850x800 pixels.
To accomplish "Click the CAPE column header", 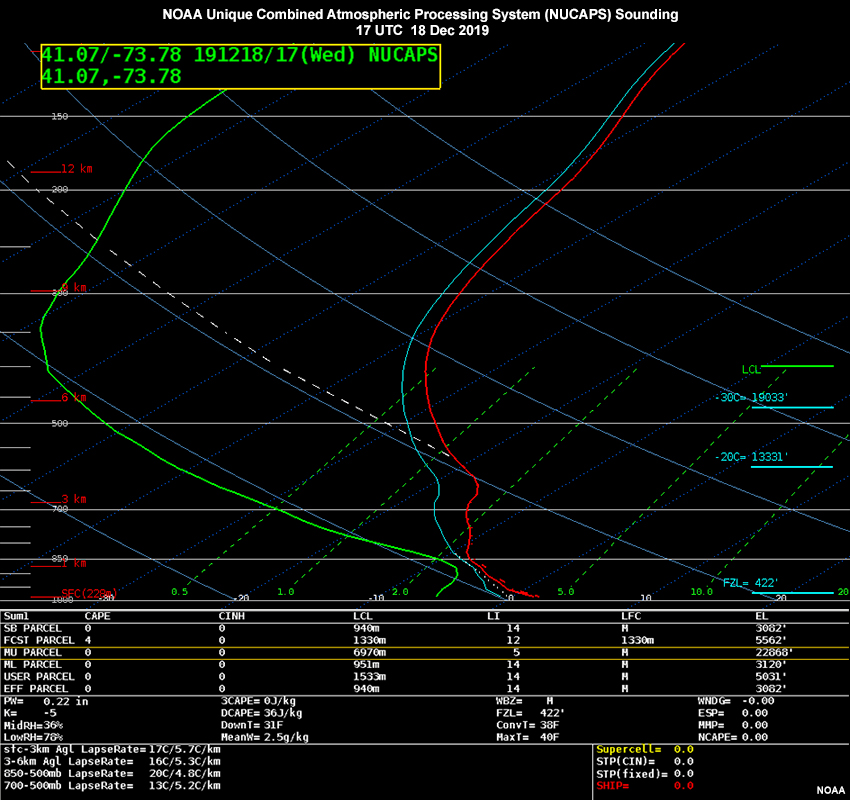I will click(x=98, y=616).
